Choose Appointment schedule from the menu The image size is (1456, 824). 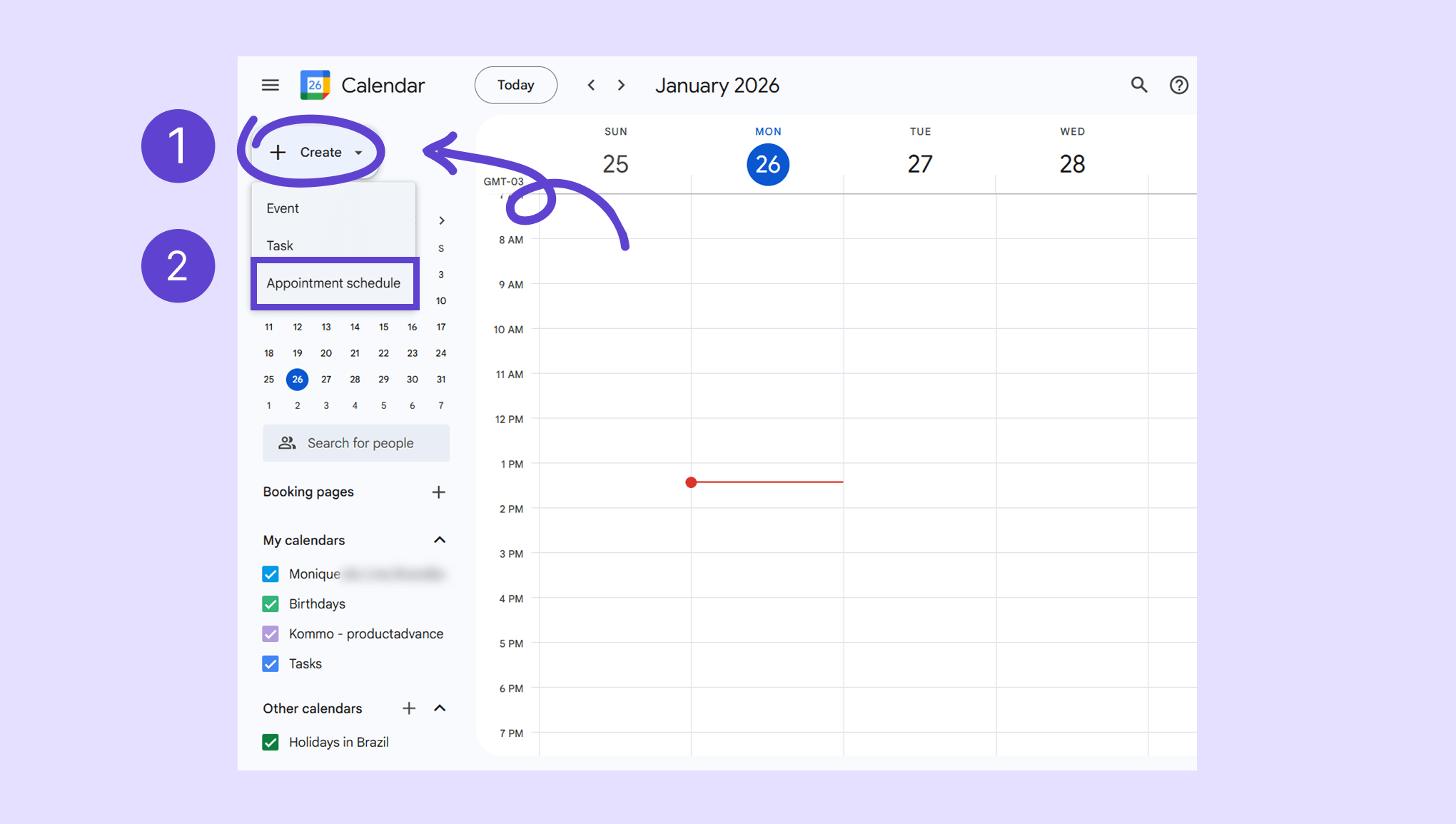tap(333, 283)
